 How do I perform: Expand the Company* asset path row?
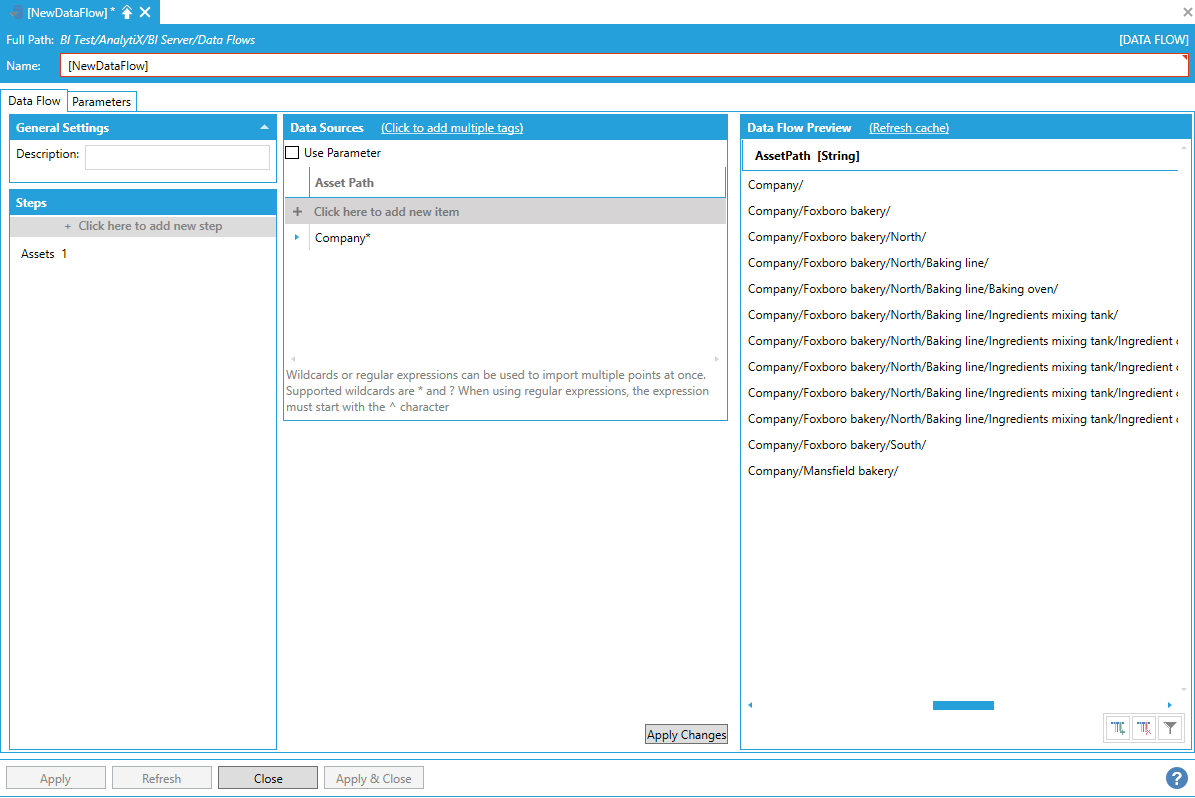pyautogui.click(x=297, y=238)
